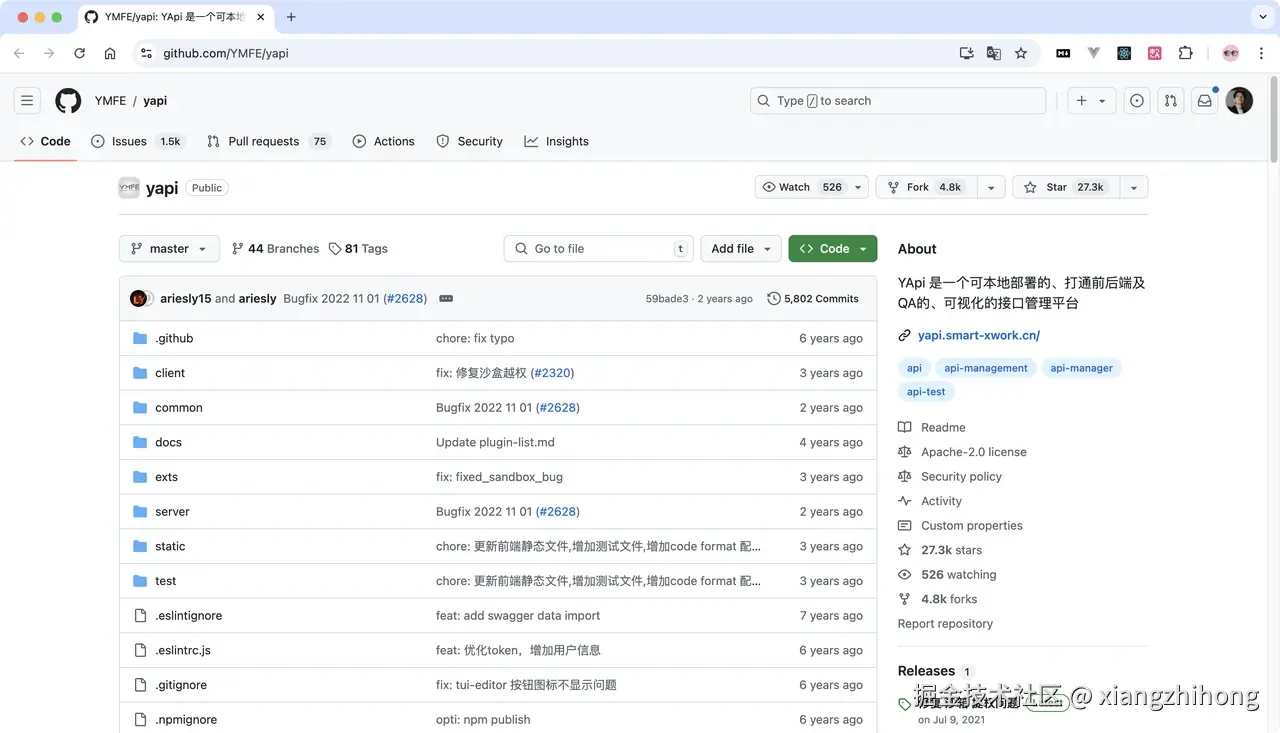Open the .eslintignore file
The image size is (1280, 733).
[x=189, y=616]
